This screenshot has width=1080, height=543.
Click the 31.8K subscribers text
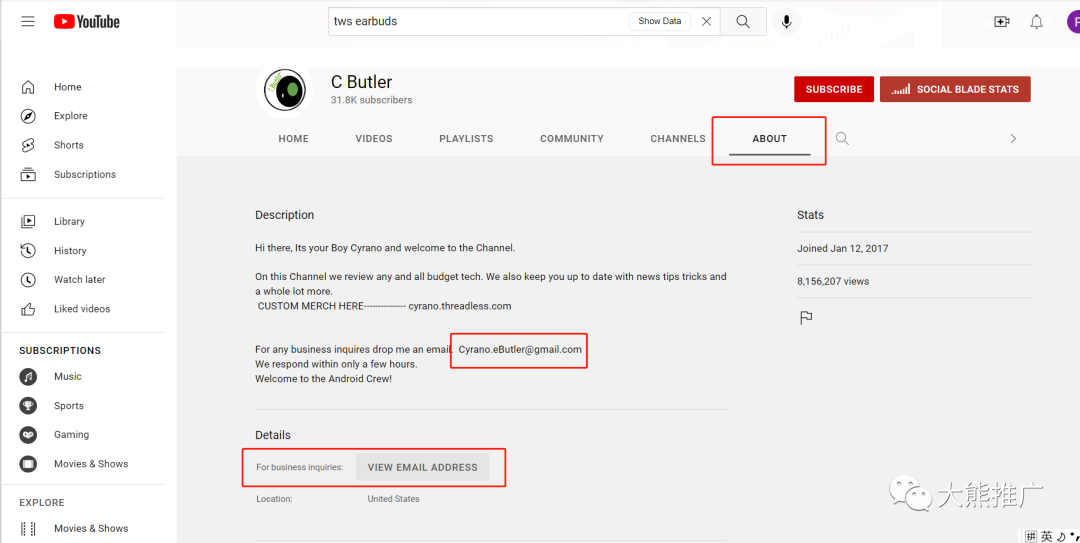pyautogui.click(x=371, y=100)
